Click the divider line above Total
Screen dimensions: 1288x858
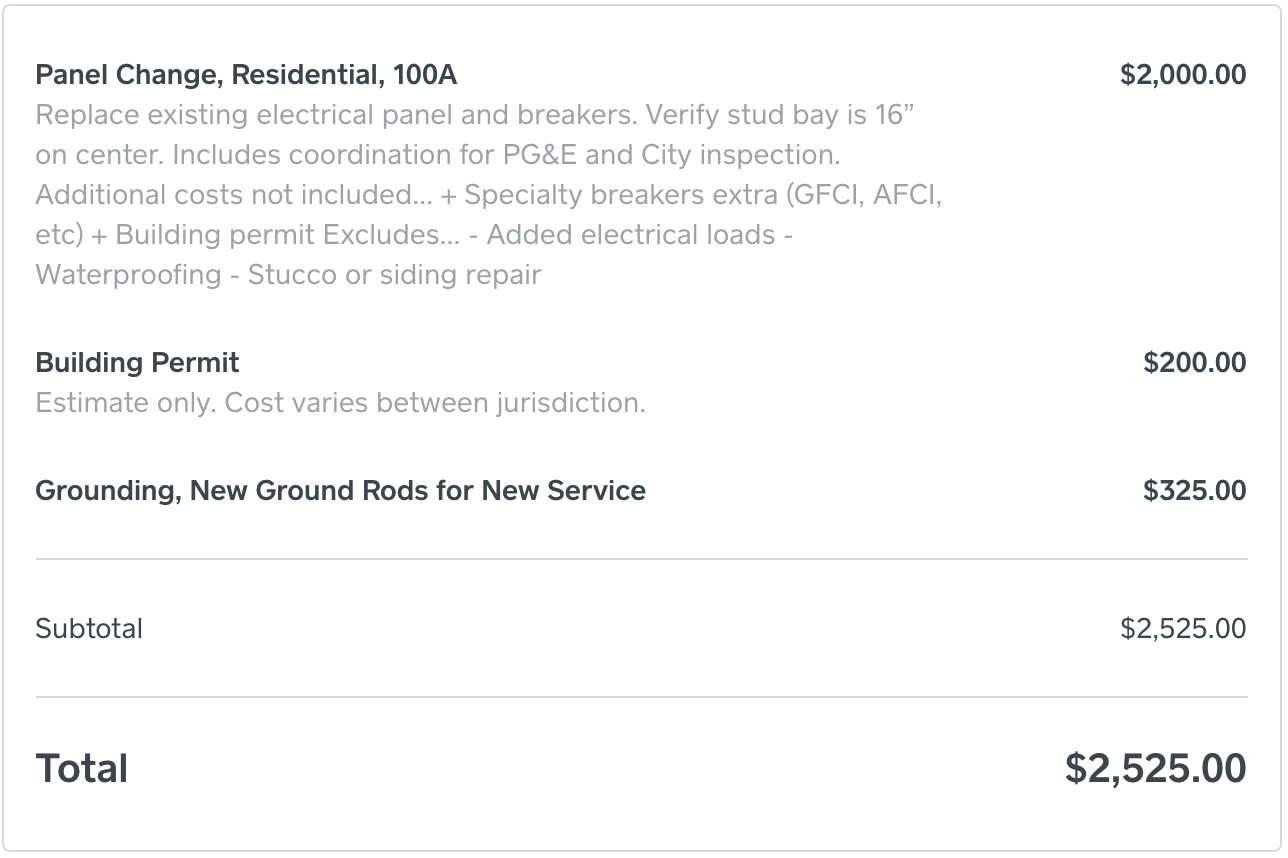pyautogui.click(x=641, y=697)
